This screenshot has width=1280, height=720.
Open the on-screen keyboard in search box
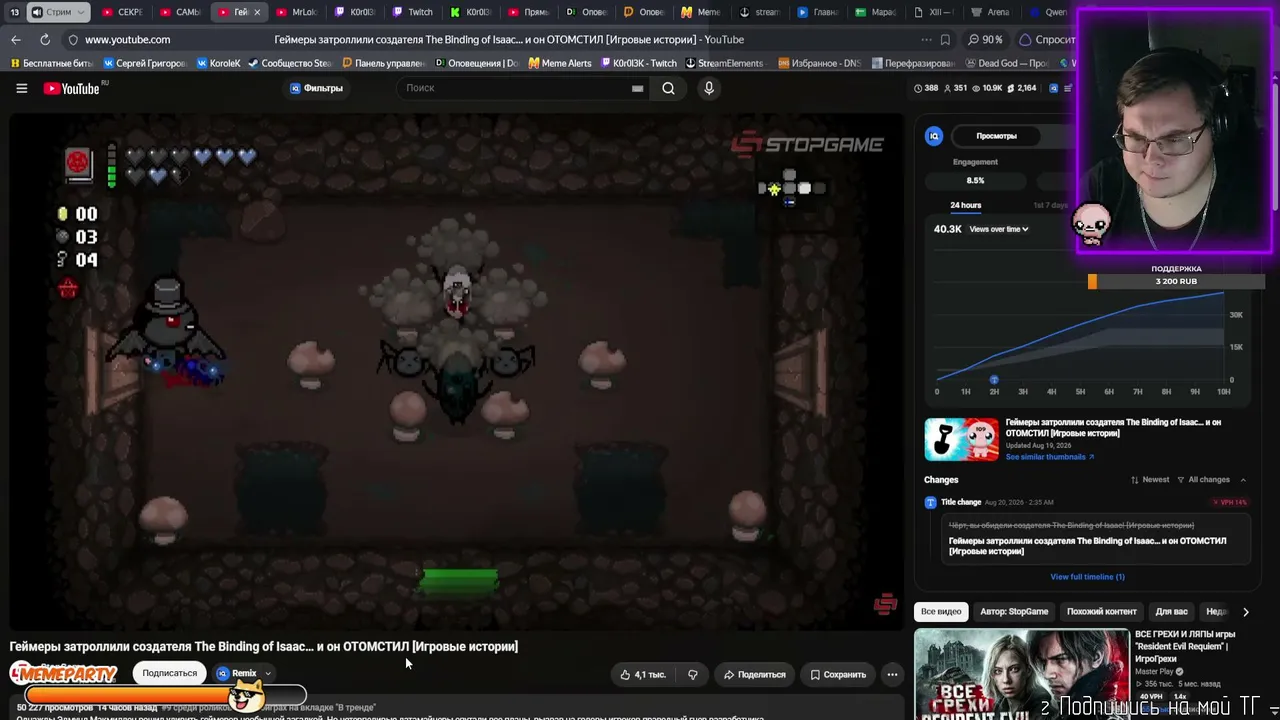click(x=637, y=88)
